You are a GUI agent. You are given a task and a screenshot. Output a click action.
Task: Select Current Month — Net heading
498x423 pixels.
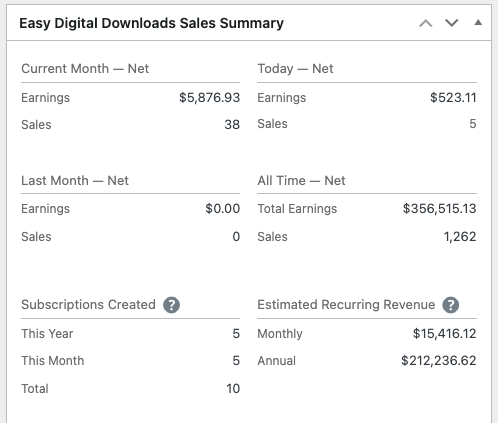85,69
